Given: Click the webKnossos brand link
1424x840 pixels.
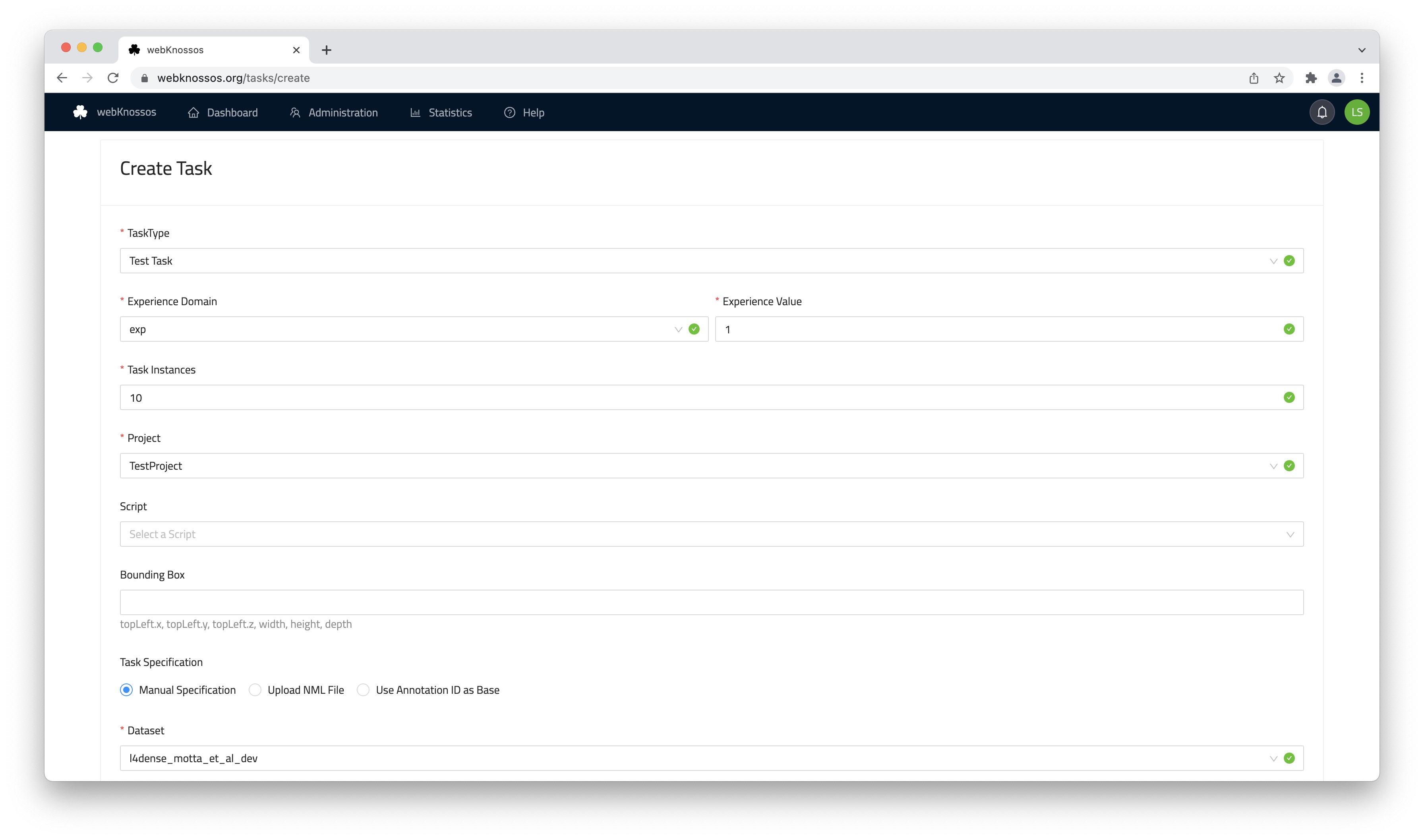Looking at the screenshot, I should click(x=126, y=112).
